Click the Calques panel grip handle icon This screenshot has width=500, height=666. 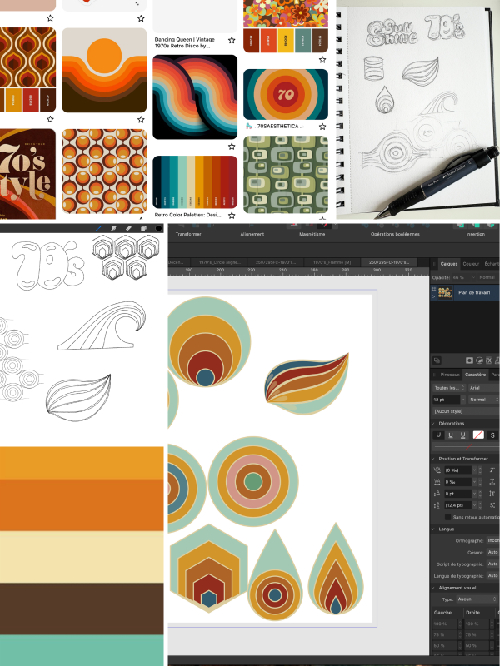click(x=434, y=264)
